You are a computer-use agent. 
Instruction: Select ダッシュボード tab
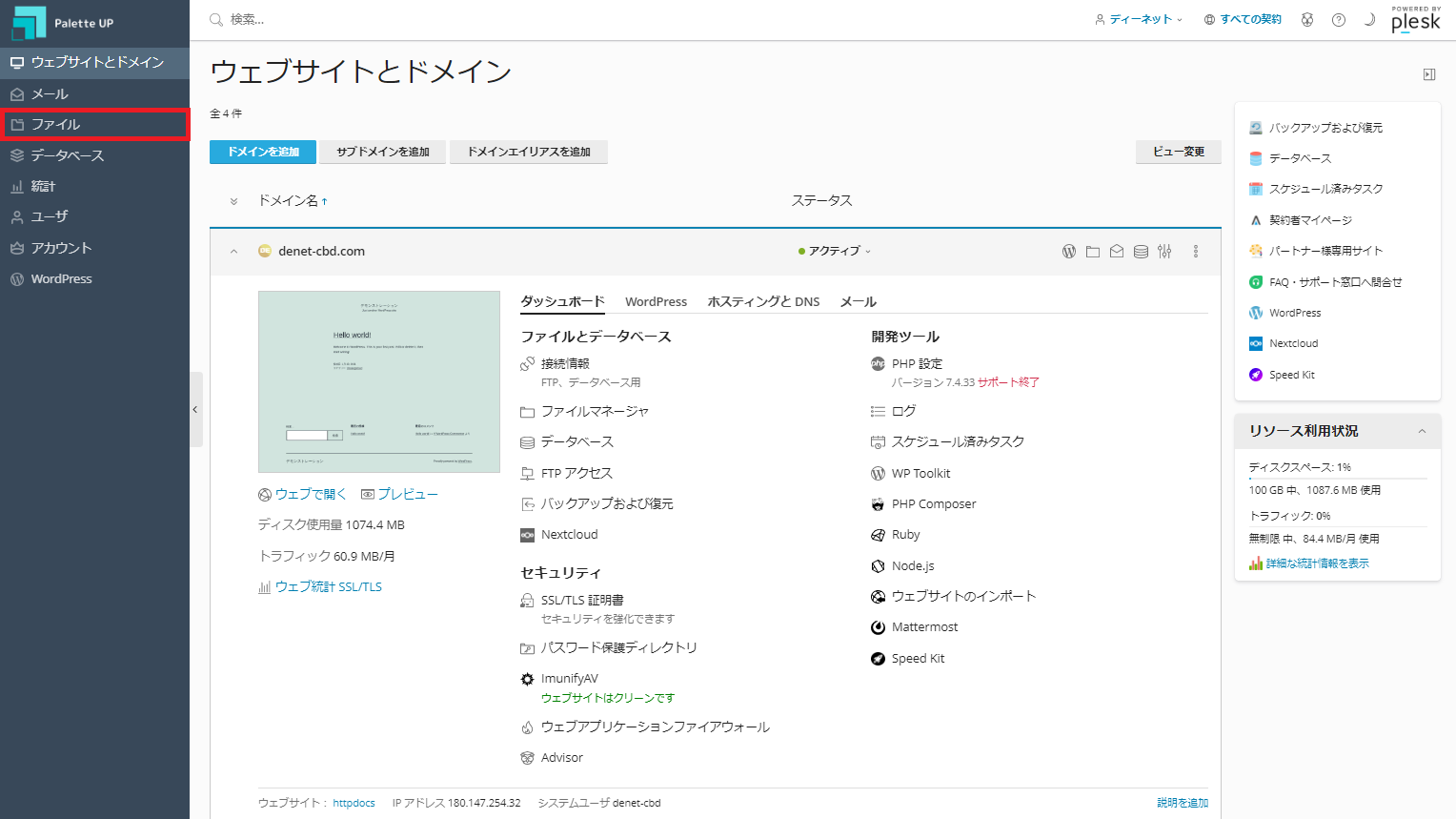[562, 301]
